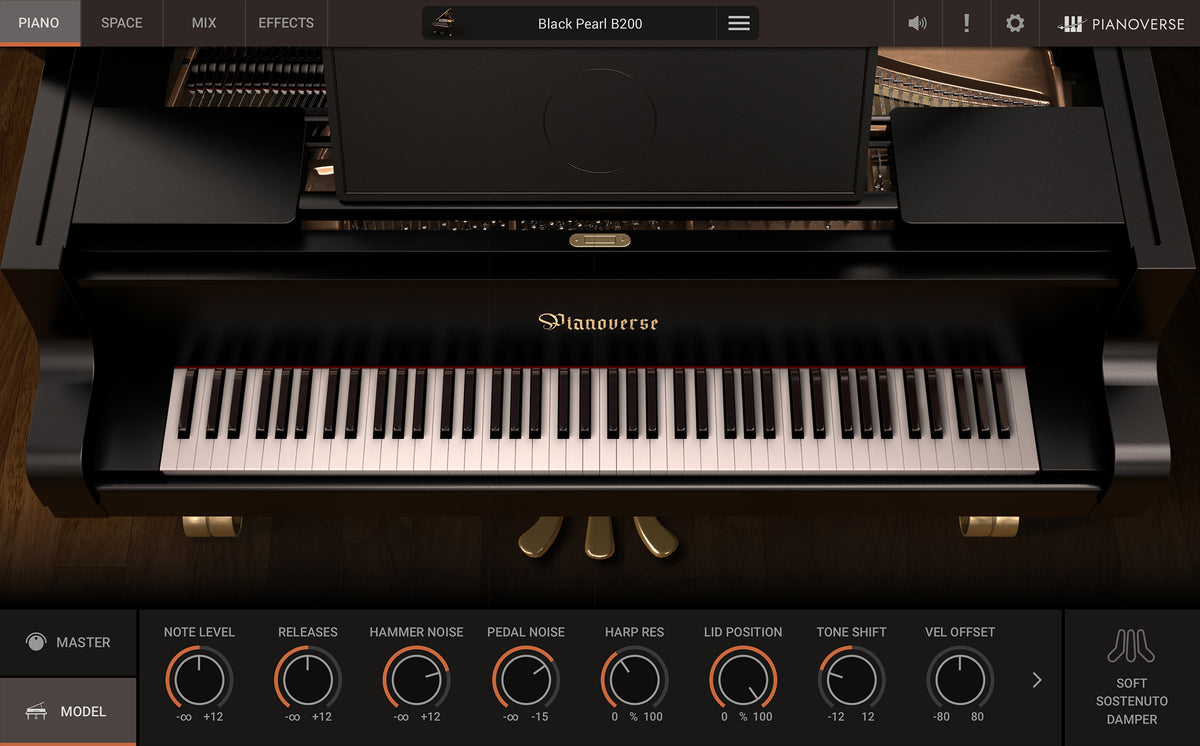The image size is (1200, 746).
Task: Click the PEDAL NOISE knob
Action: (x=526, y=680)
